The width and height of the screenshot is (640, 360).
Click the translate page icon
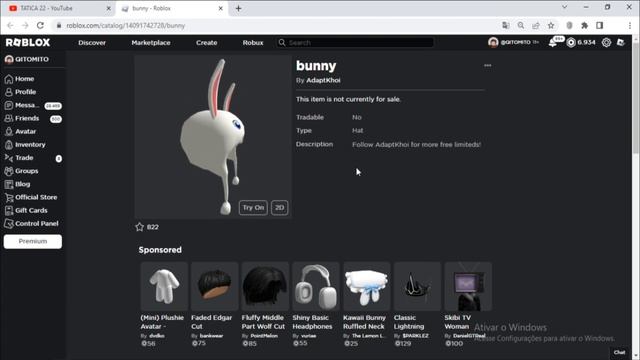click(506, 25)
